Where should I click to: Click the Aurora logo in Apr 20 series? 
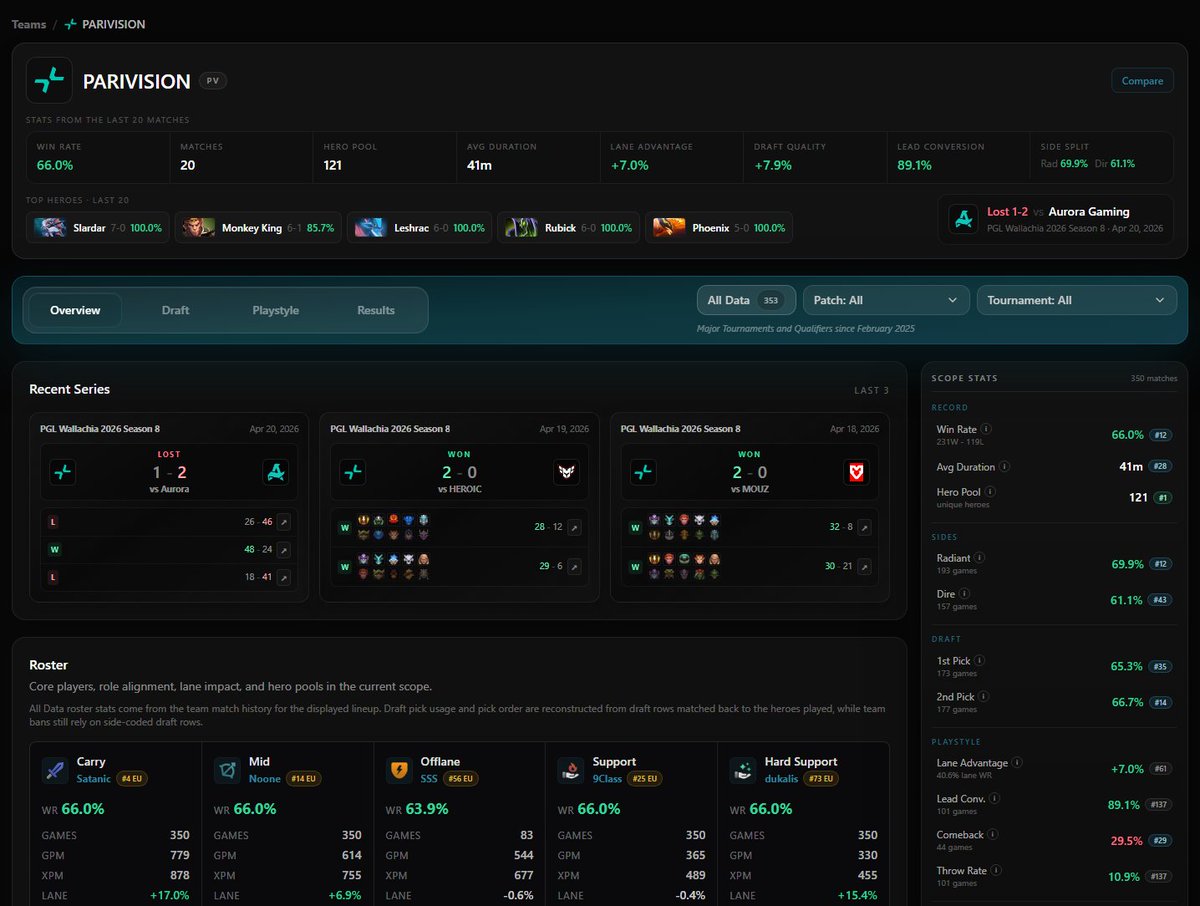coord(275,472)
